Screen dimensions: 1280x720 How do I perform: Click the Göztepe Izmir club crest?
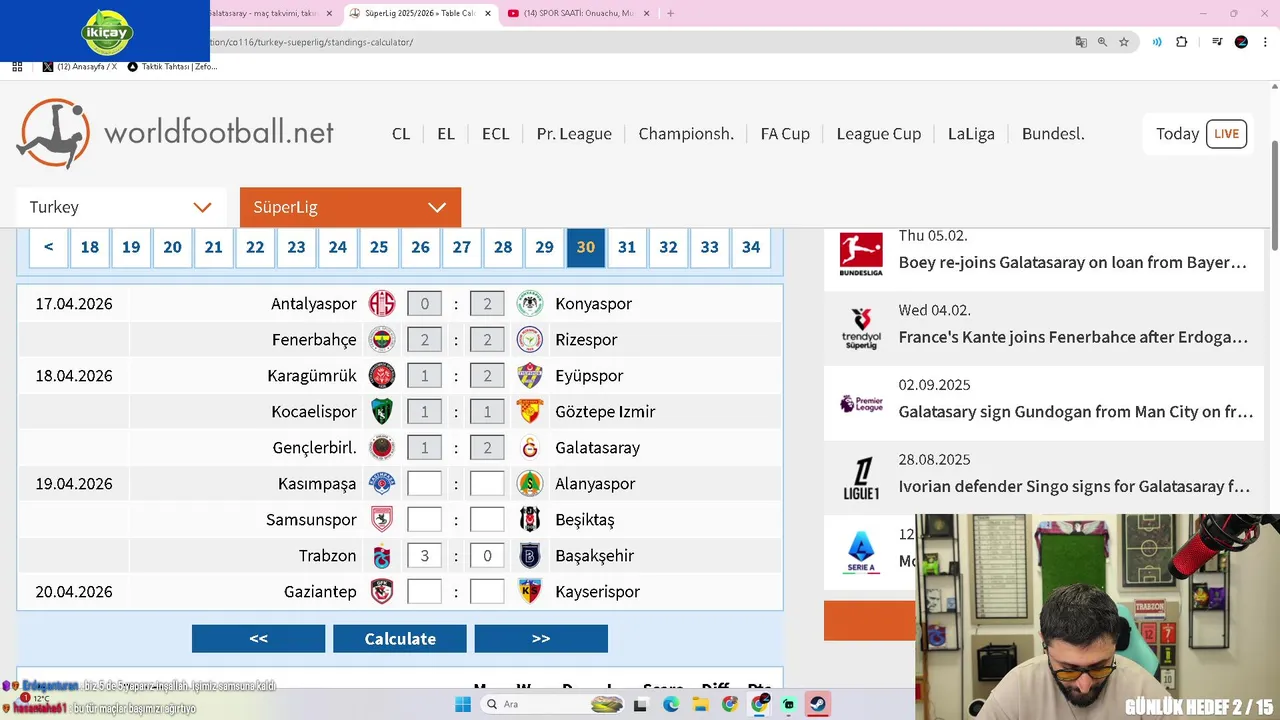[x=529, y=411]
